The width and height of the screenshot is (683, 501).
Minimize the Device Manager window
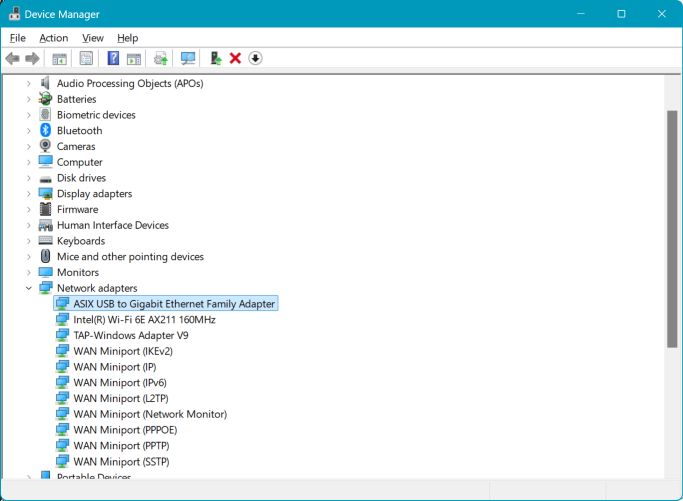coord(581,14)
